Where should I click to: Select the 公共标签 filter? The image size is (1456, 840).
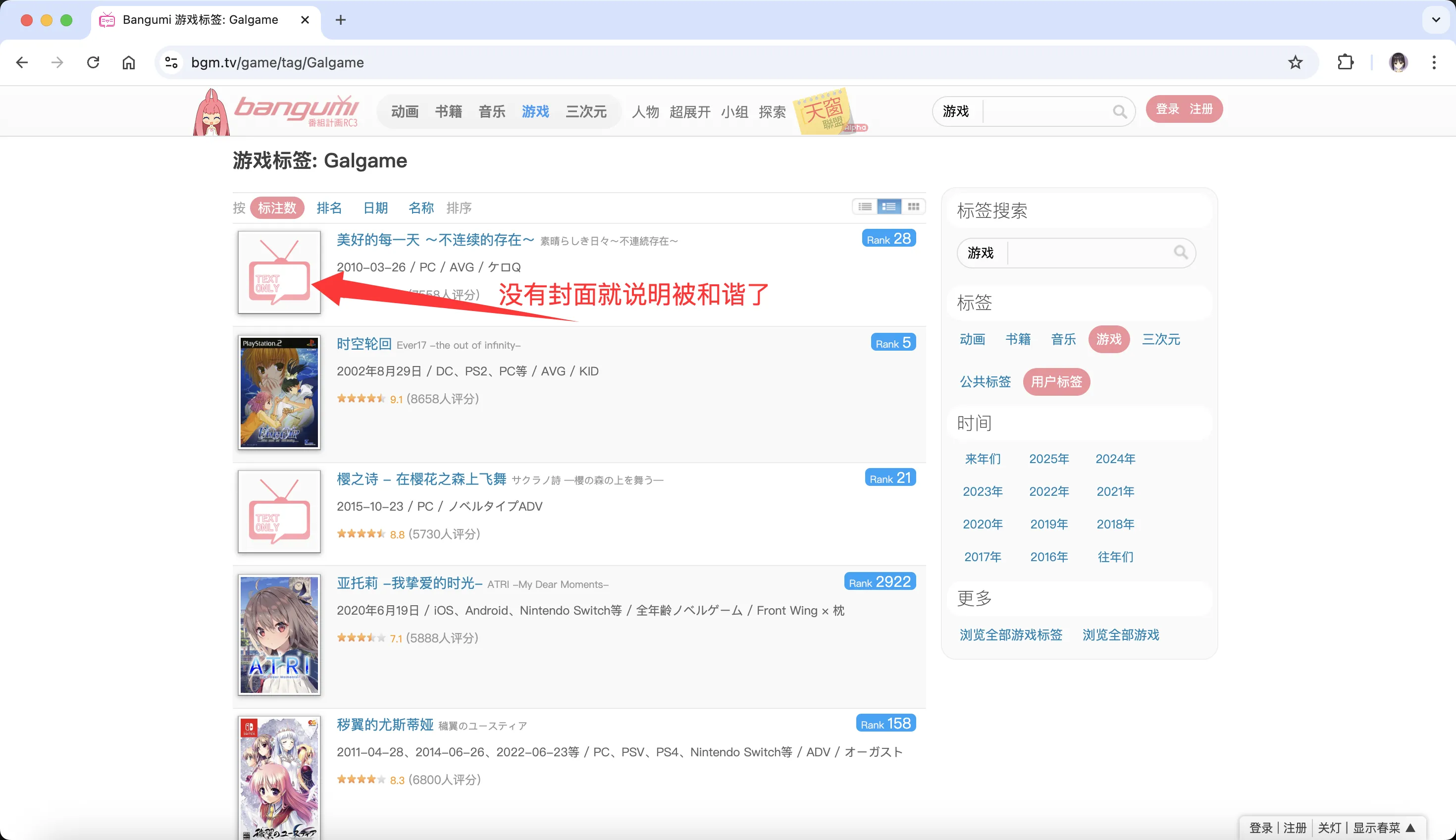coord(986,381)
